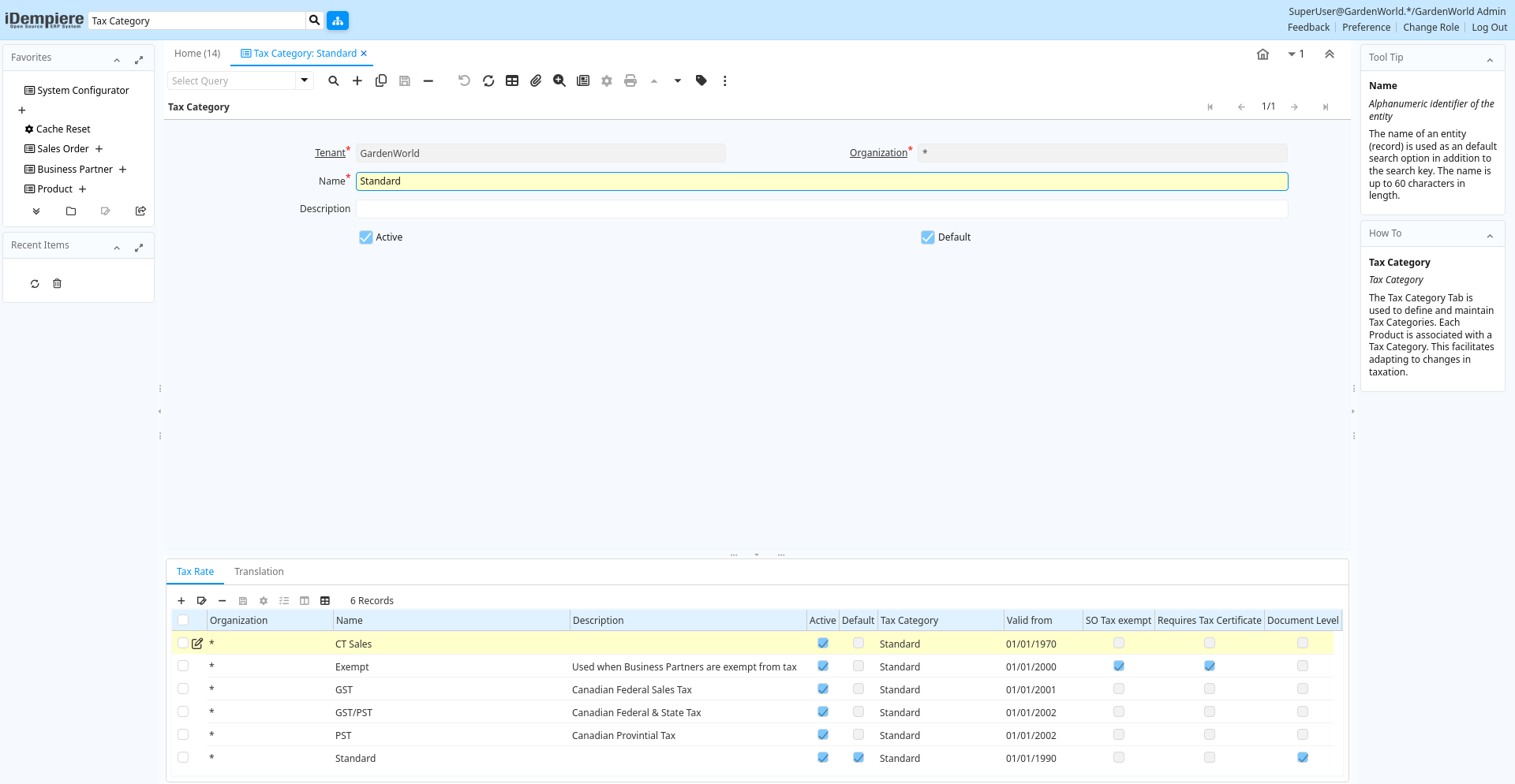Select the checkbox for the Exempt row
This screenshot has width=1515, height=784.
pyautogui.click(x=183, y=666)
